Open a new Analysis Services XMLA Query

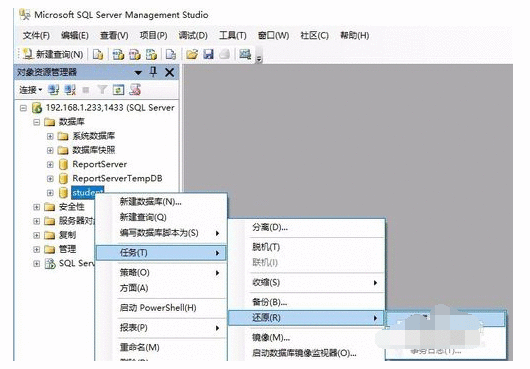[151, 54]
